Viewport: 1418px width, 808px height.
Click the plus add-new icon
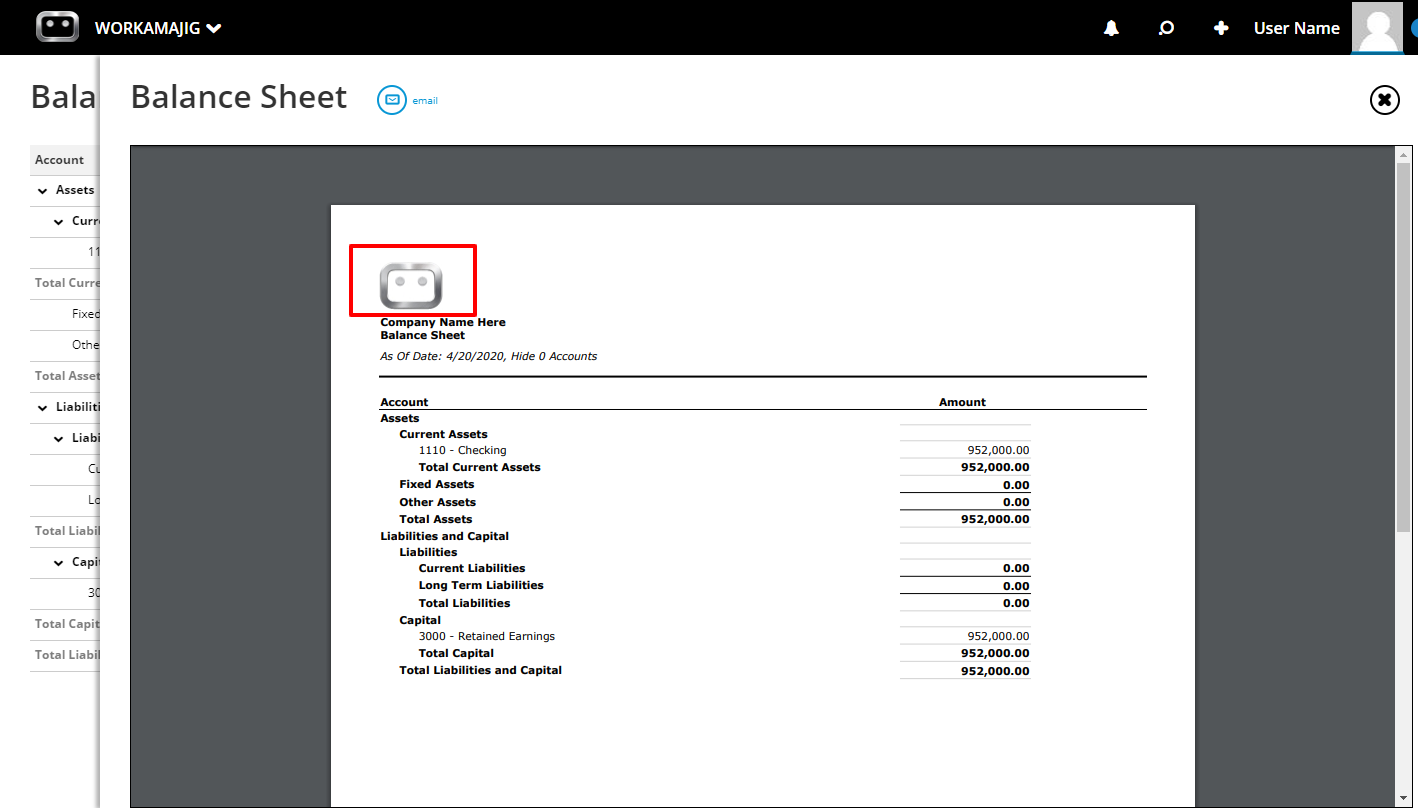(x=1221, y=29)
